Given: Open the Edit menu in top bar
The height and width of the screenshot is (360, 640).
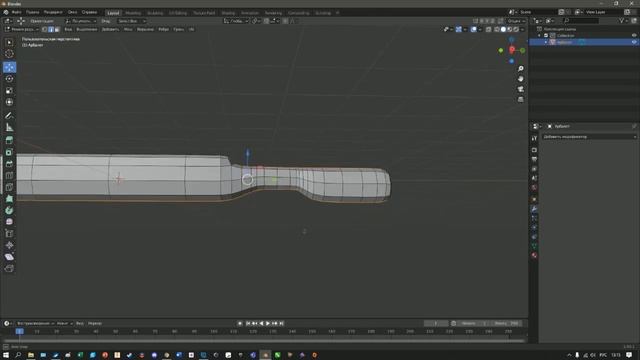Looking at the screenshot, I should [x=32, y=12].
